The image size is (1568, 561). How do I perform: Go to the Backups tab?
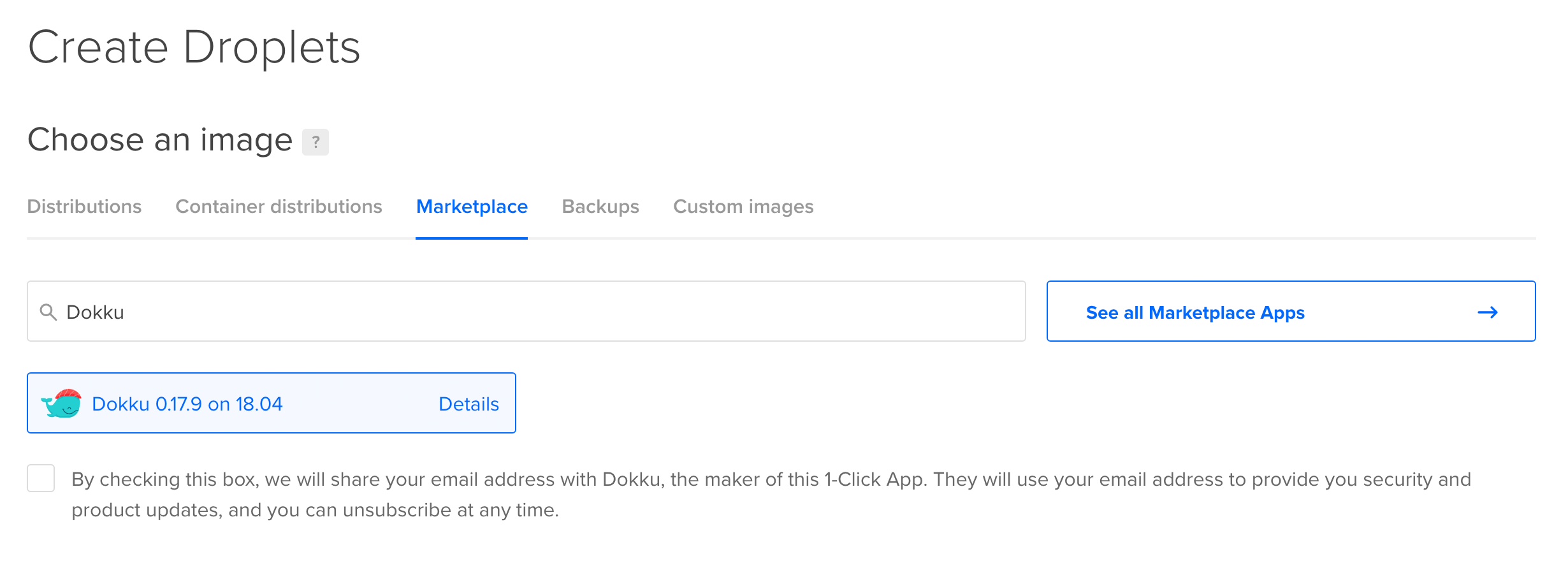(x=600, y=207)
